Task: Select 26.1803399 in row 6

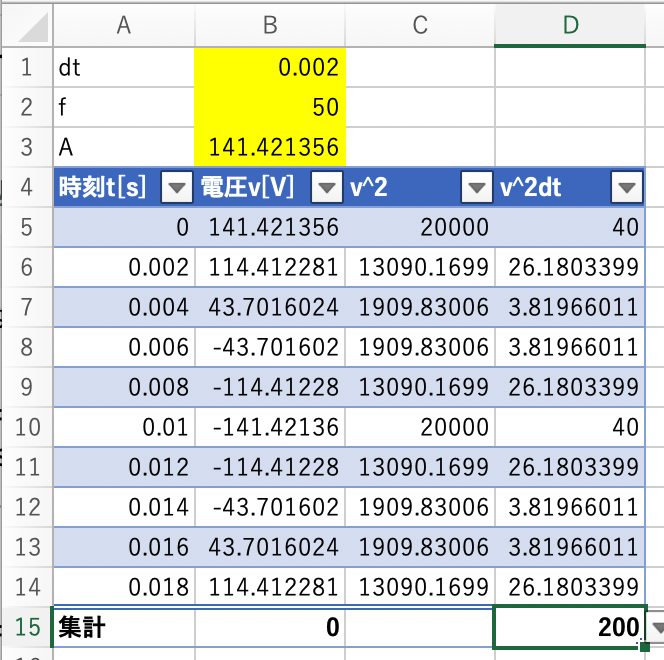Action: coord(570,267)
